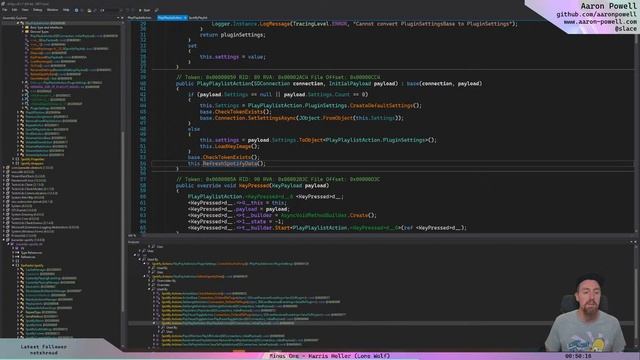Select the Overridden By row in Analyzer

tap(167, 281)
